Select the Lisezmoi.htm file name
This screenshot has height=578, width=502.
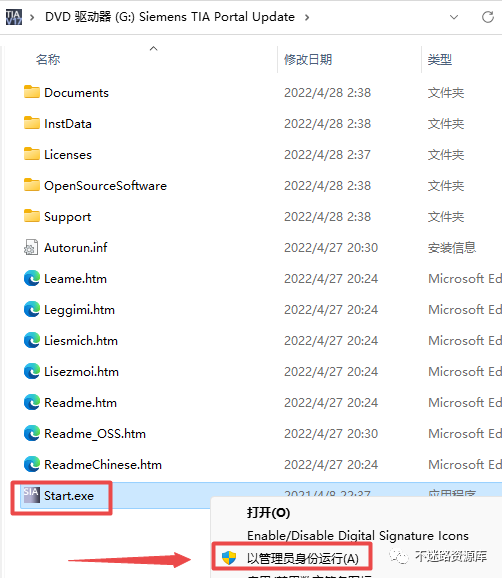click(x=81, y=371)
